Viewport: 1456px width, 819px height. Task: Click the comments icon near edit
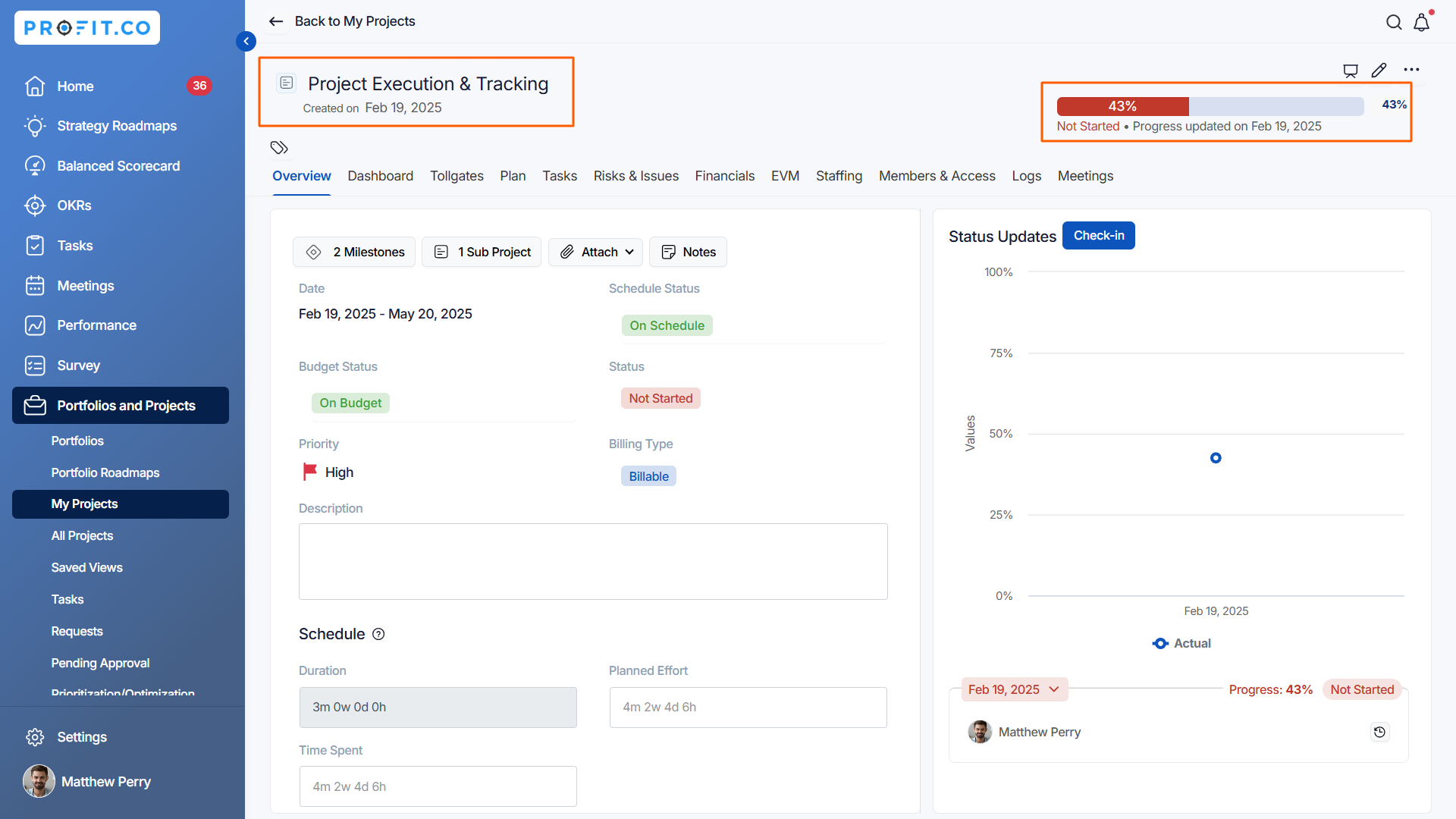(1351, 71)
